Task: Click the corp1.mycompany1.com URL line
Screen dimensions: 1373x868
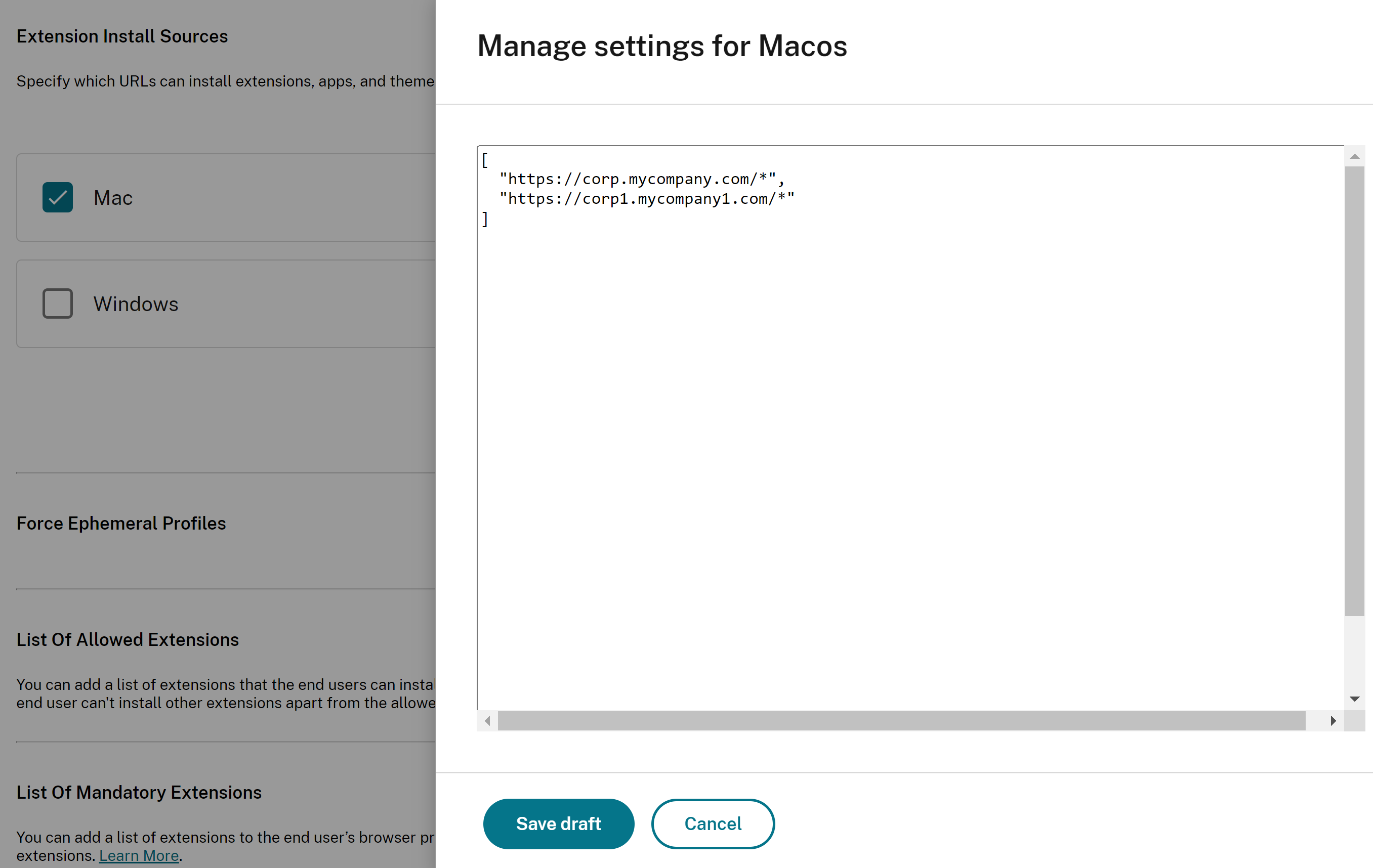Action: point(647,199)
